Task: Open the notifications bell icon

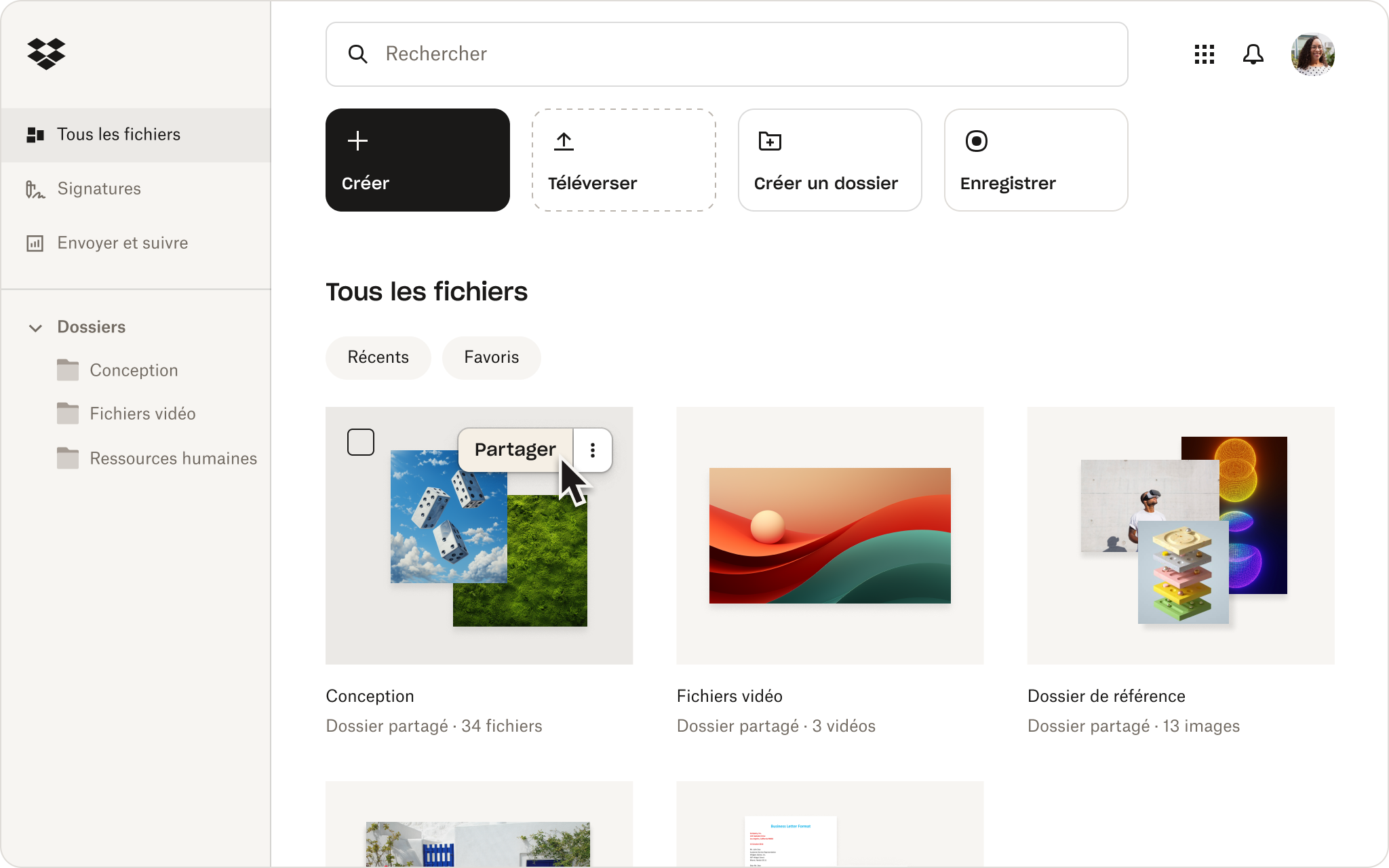Action: (1253, 54)
